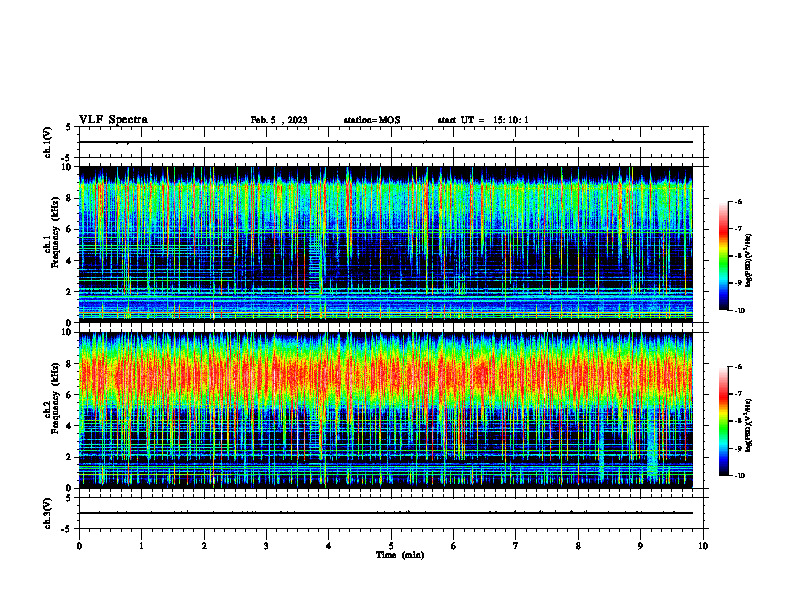Click the ch.2 spectrogram "6" kHz tick label
Image resolution: width=792 pixels, height=612 pixels.
click(x=70, y=395)
